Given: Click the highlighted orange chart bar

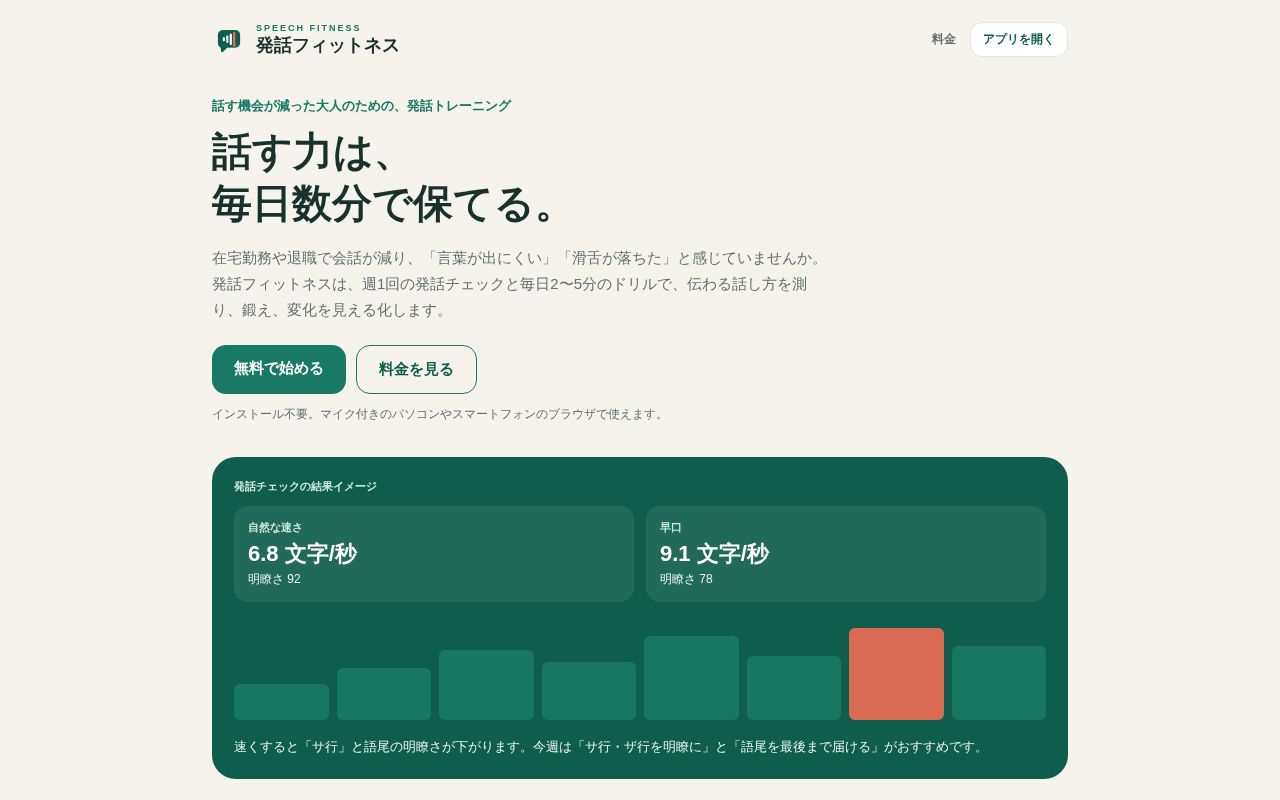Looking at the screenshot, I should (x=896, y=674).
